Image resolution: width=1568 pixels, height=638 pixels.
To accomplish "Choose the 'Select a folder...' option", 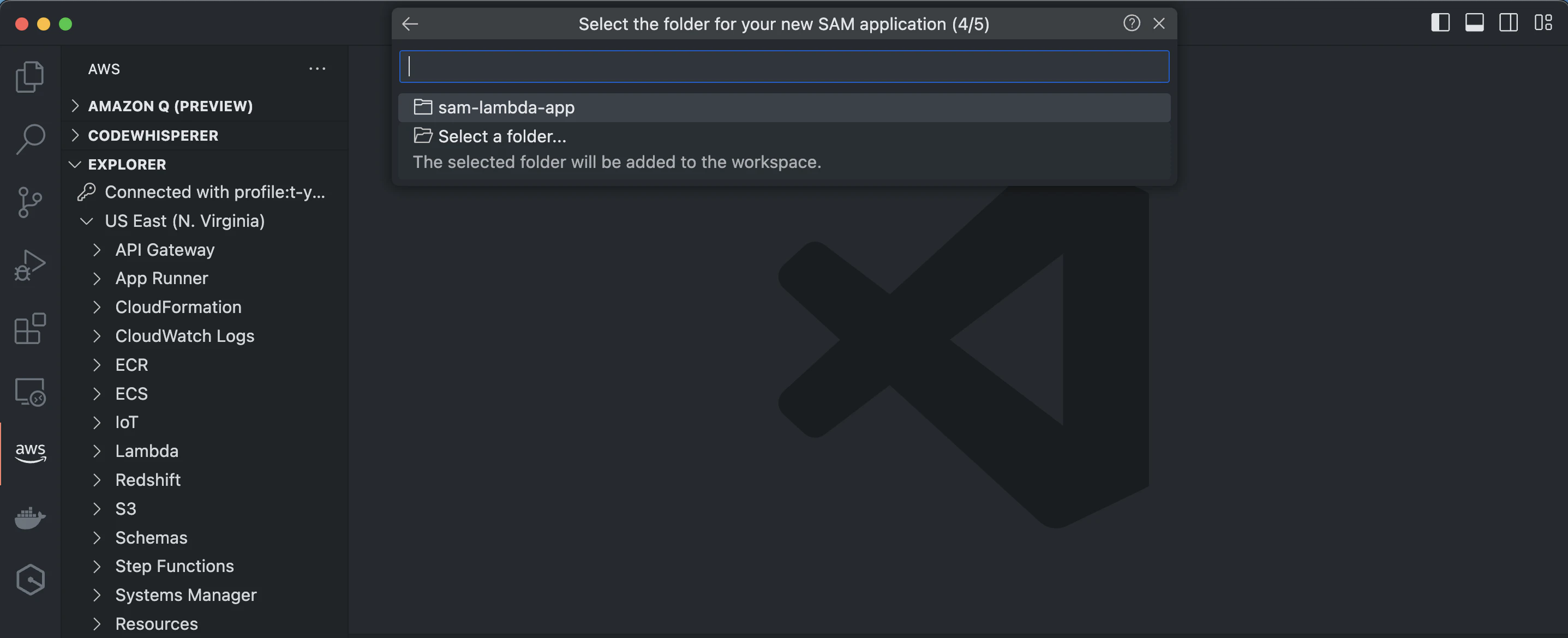I will pyautogui.click(x=784, y=136).
